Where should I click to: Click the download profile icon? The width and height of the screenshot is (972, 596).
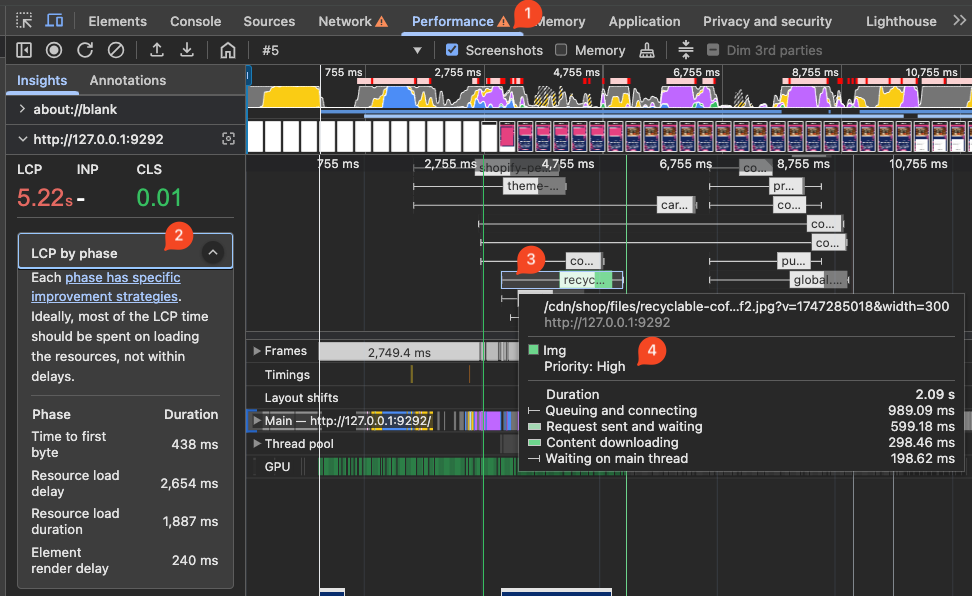point(187,50)
